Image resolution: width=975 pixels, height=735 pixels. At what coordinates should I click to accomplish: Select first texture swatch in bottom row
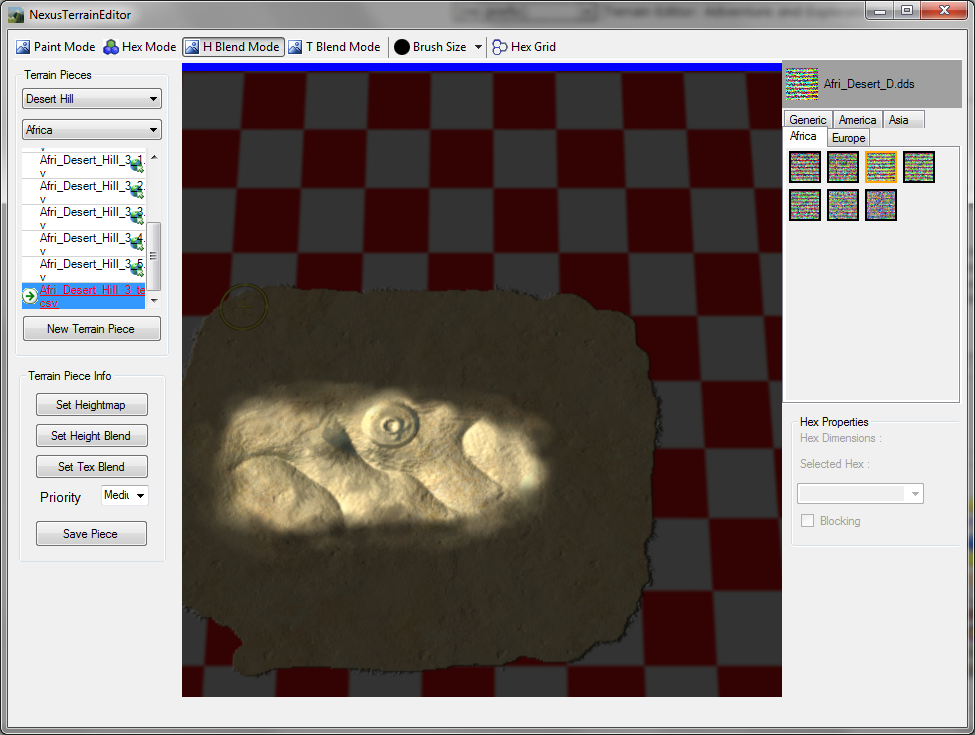pyautogui.click(x=805, y=205)
